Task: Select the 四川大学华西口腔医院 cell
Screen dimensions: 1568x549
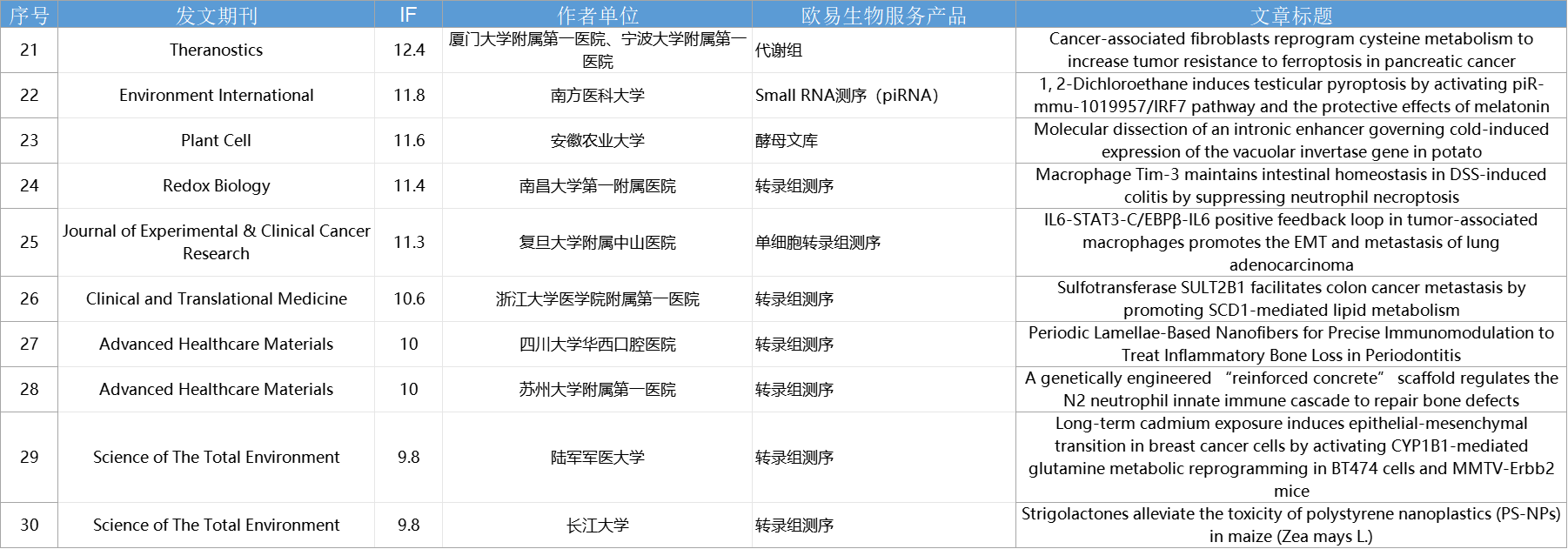Action: [597, 344]
